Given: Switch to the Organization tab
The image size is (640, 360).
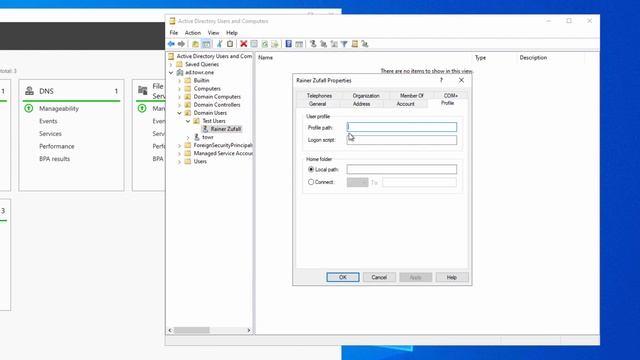Looking at the screenshot, I should point(366,96).
